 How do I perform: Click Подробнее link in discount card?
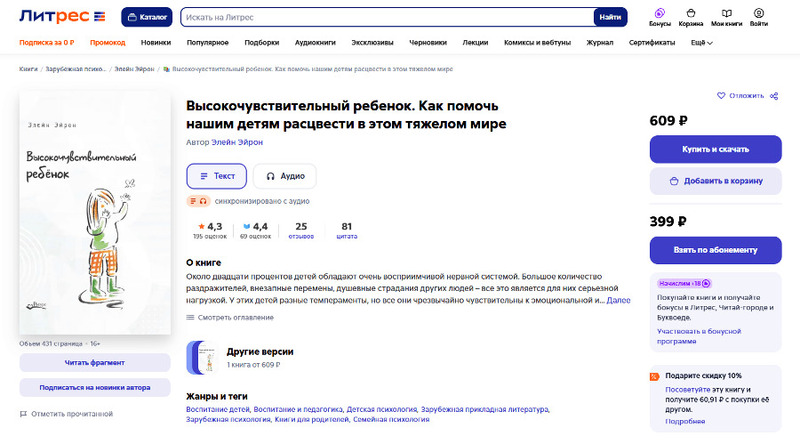[685, 422]
